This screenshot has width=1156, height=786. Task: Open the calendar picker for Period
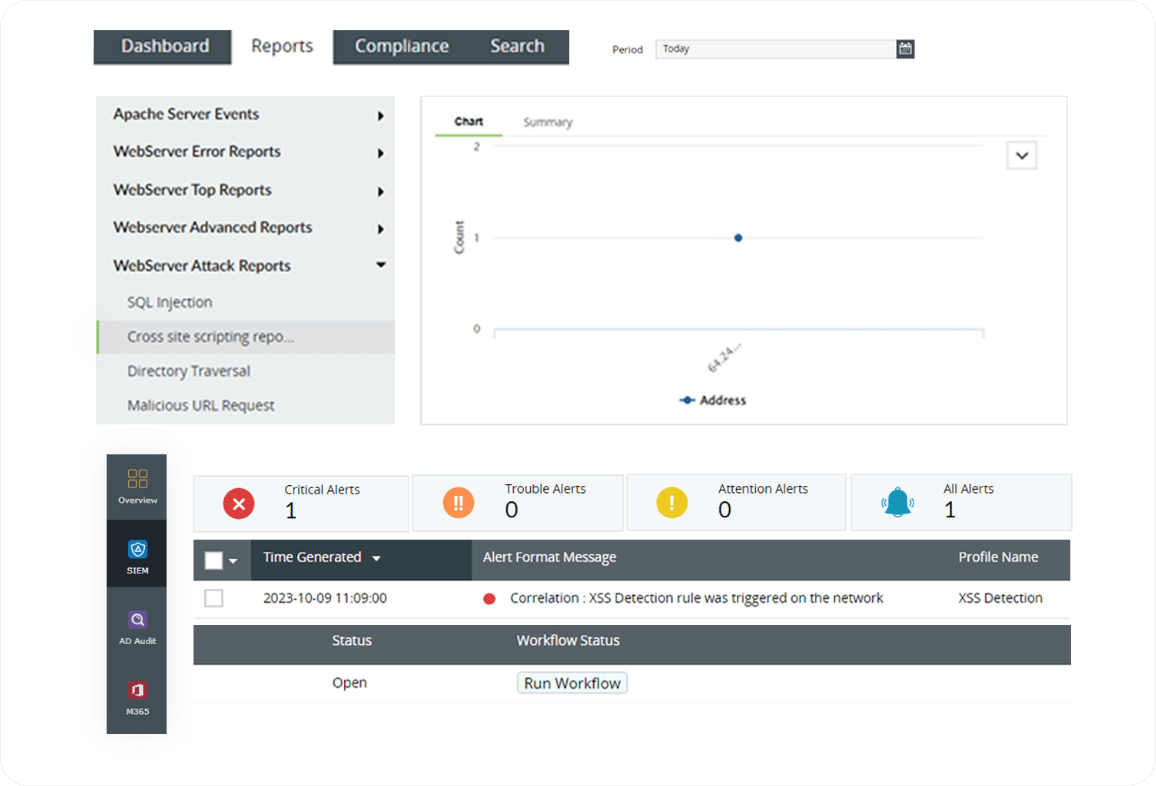(905, 47)
